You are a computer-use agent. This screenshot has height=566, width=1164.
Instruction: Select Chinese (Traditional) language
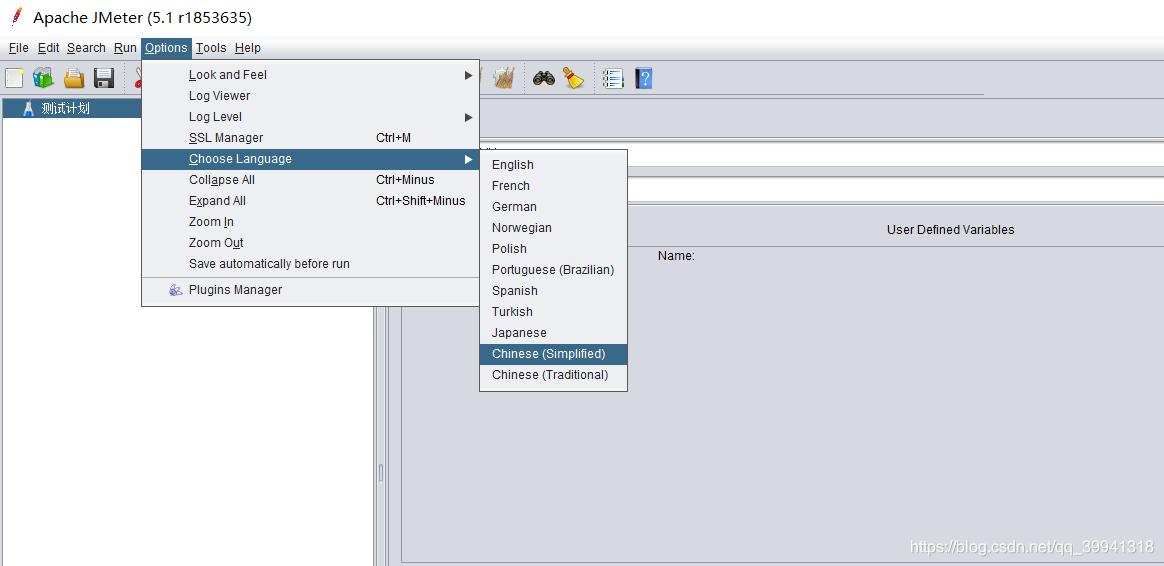(x=554, y=375)
